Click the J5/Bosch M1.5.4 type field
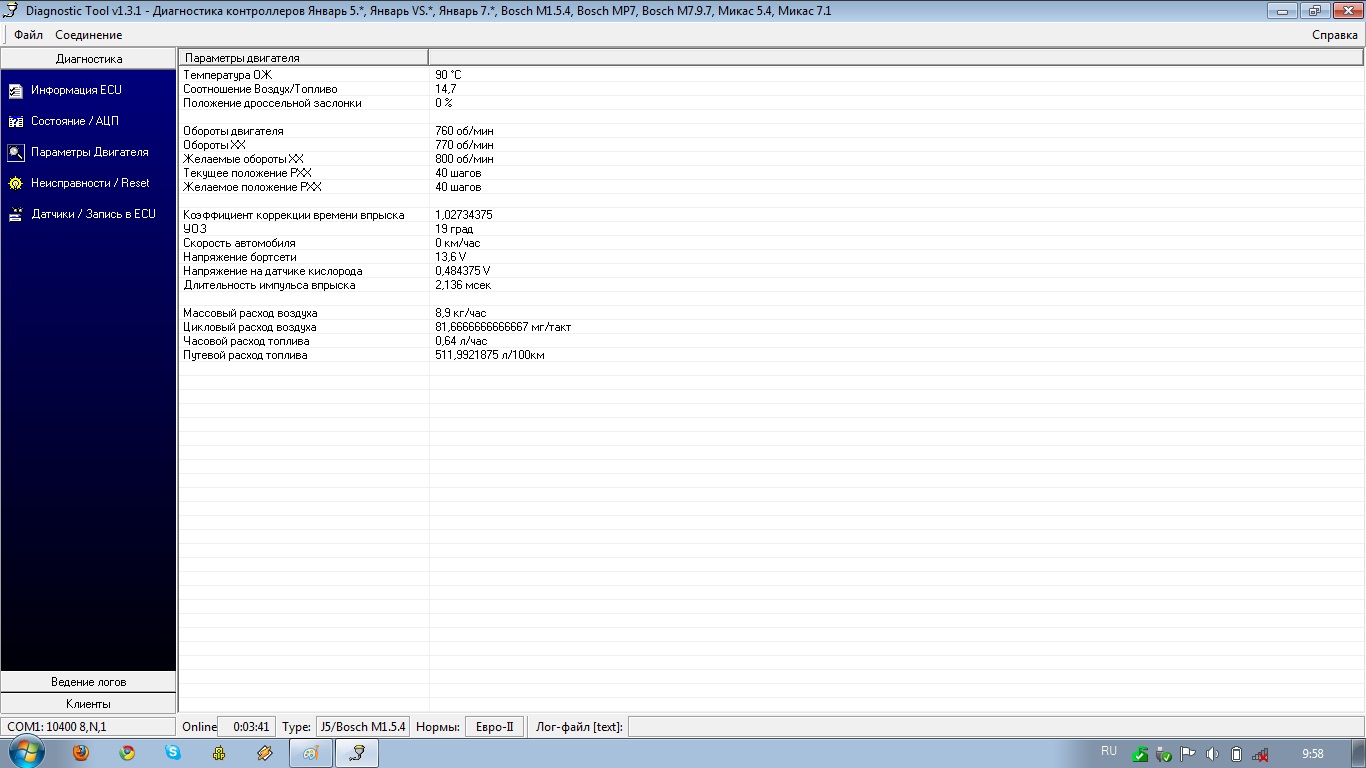The image size is (1366, 768). (363, 727)
